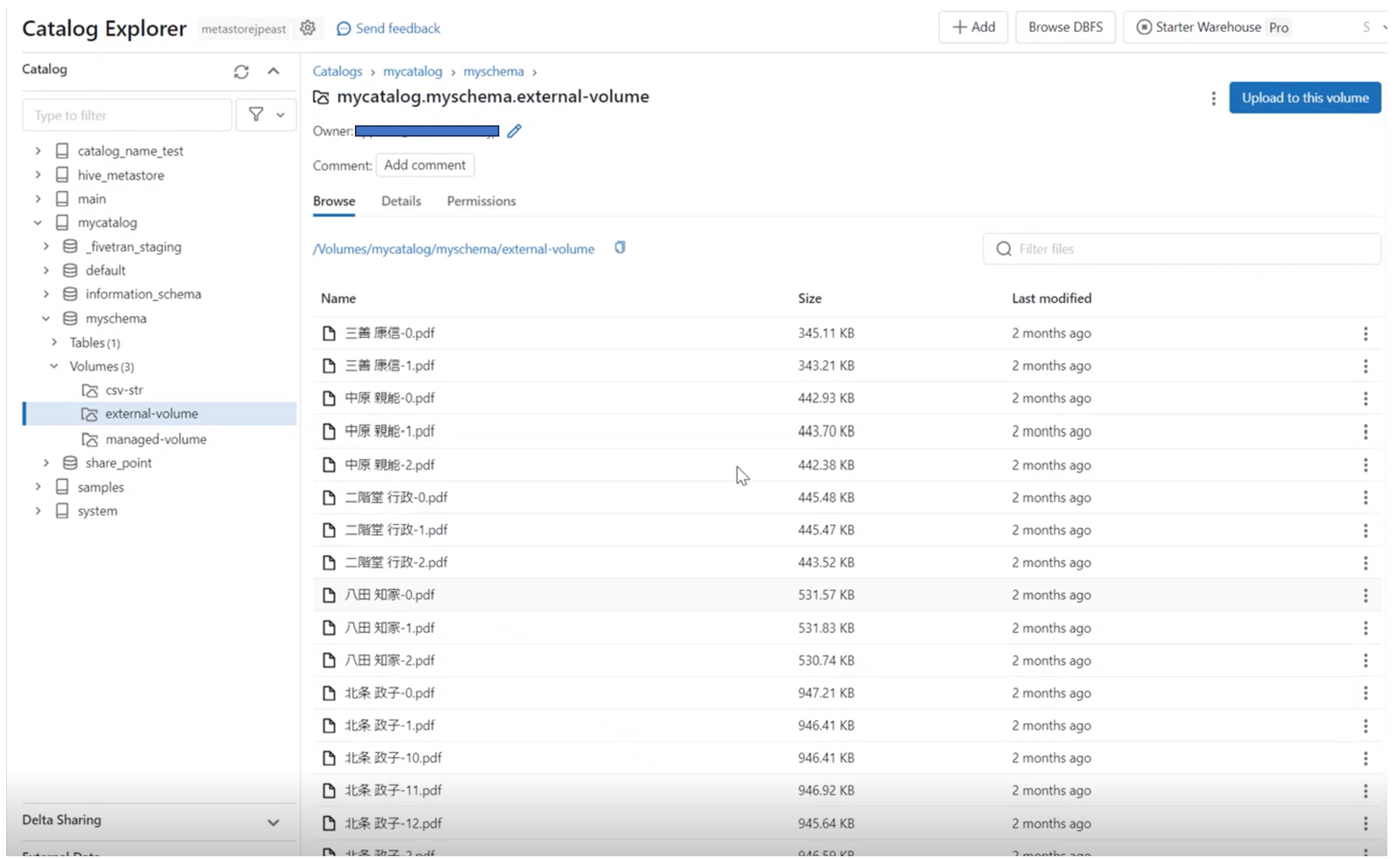Click the Send feedback chat icon

344,28
